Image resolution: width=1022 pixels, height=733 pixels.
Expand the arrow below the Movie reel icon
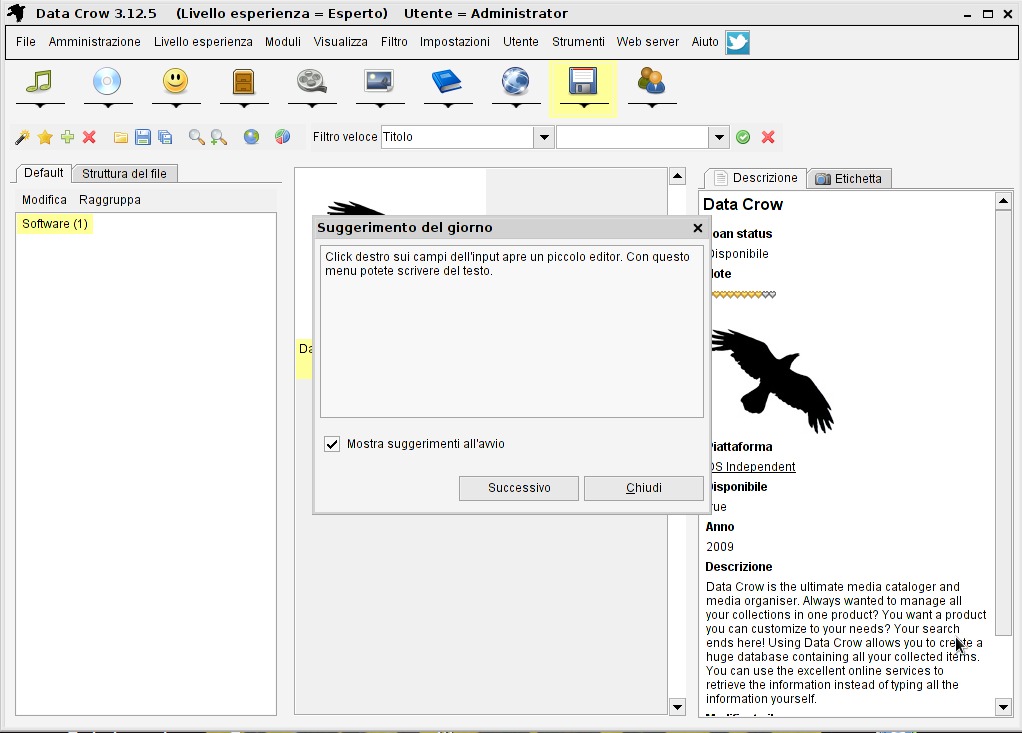click(312, 105)
